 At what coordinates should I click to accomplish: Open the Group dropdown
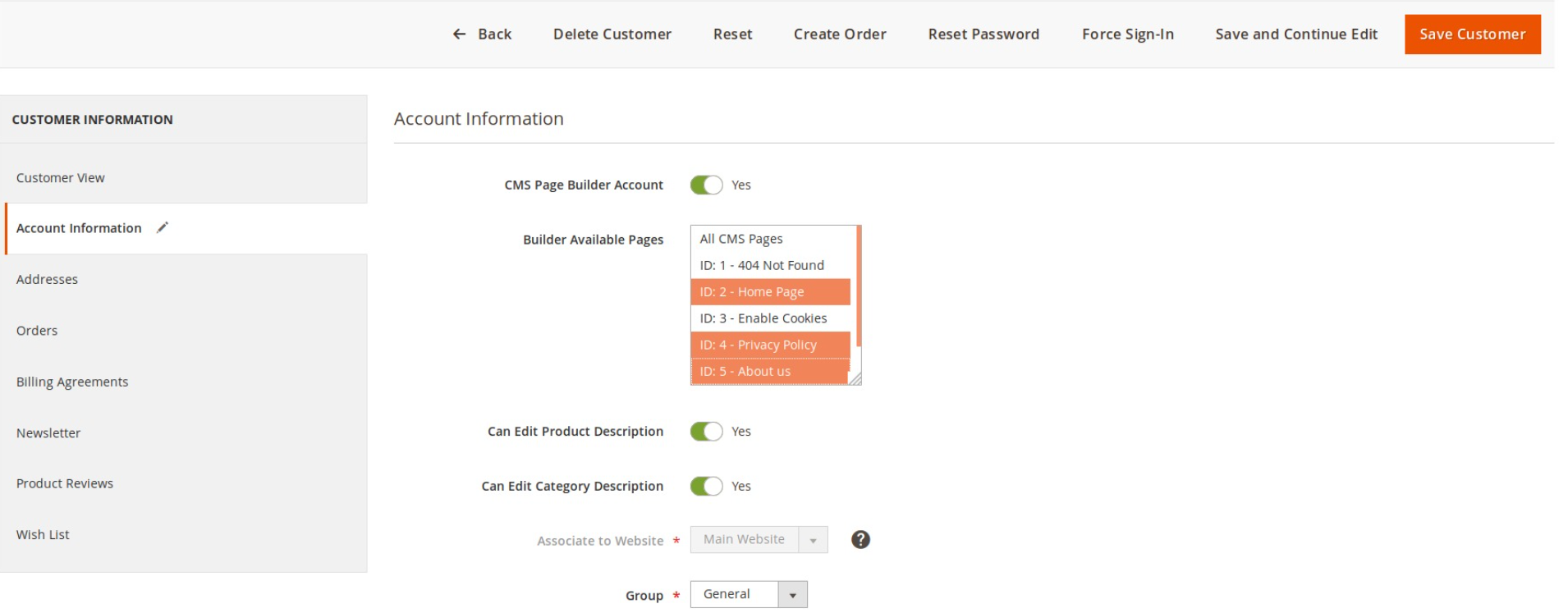[748, 594]
